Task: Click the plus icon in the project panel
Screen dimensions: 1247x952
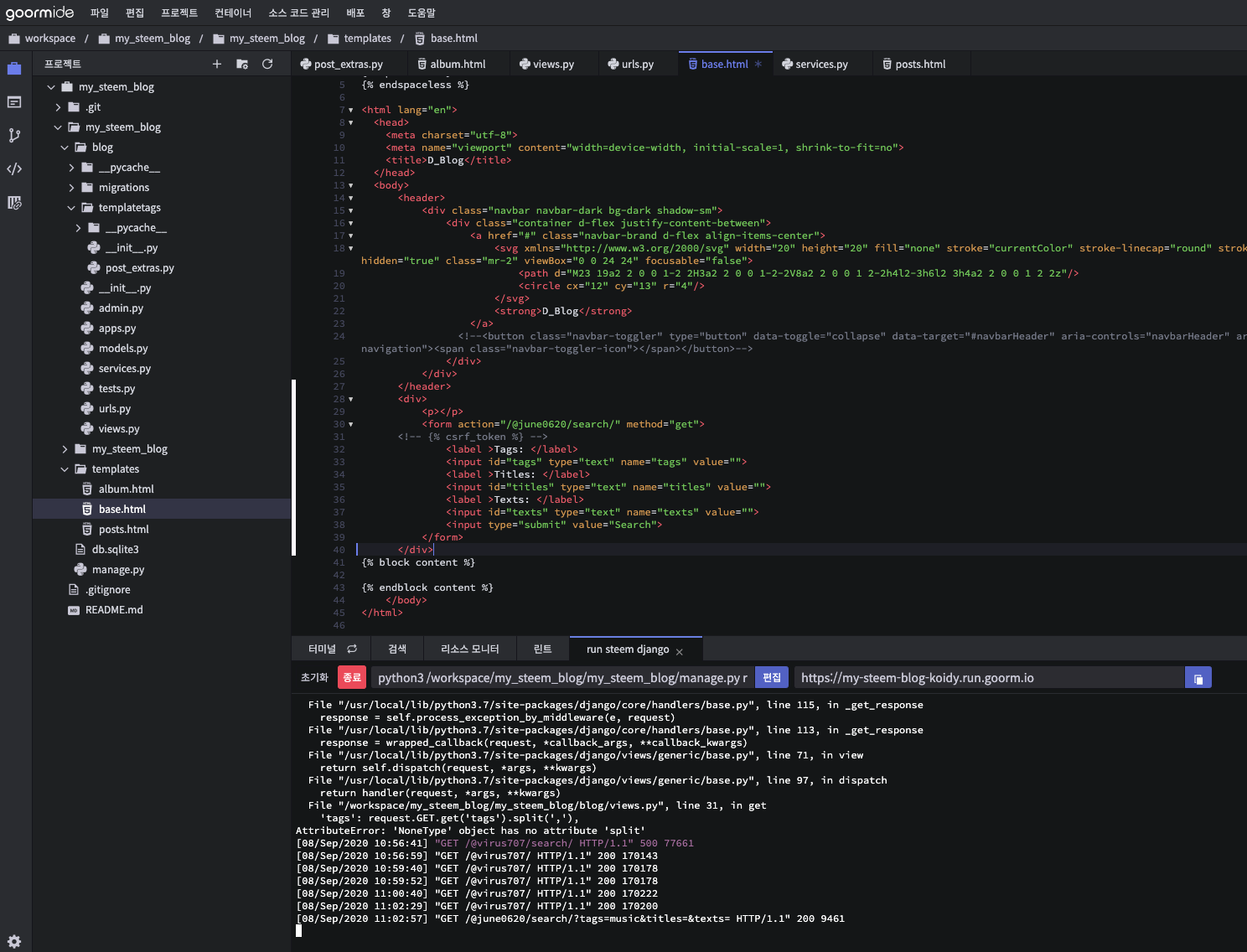Action: [x=217, y=64]
